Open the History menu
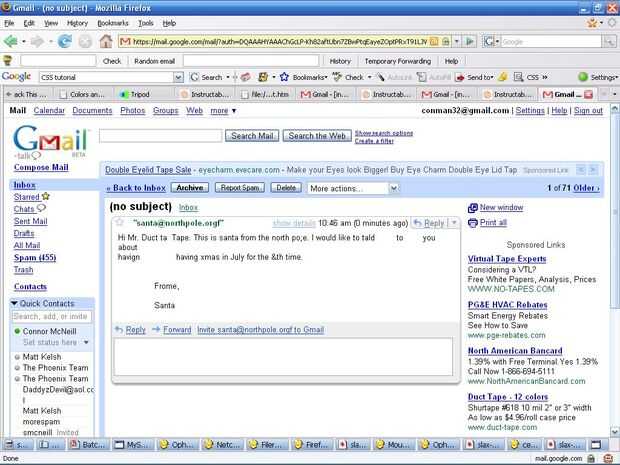 78,23
